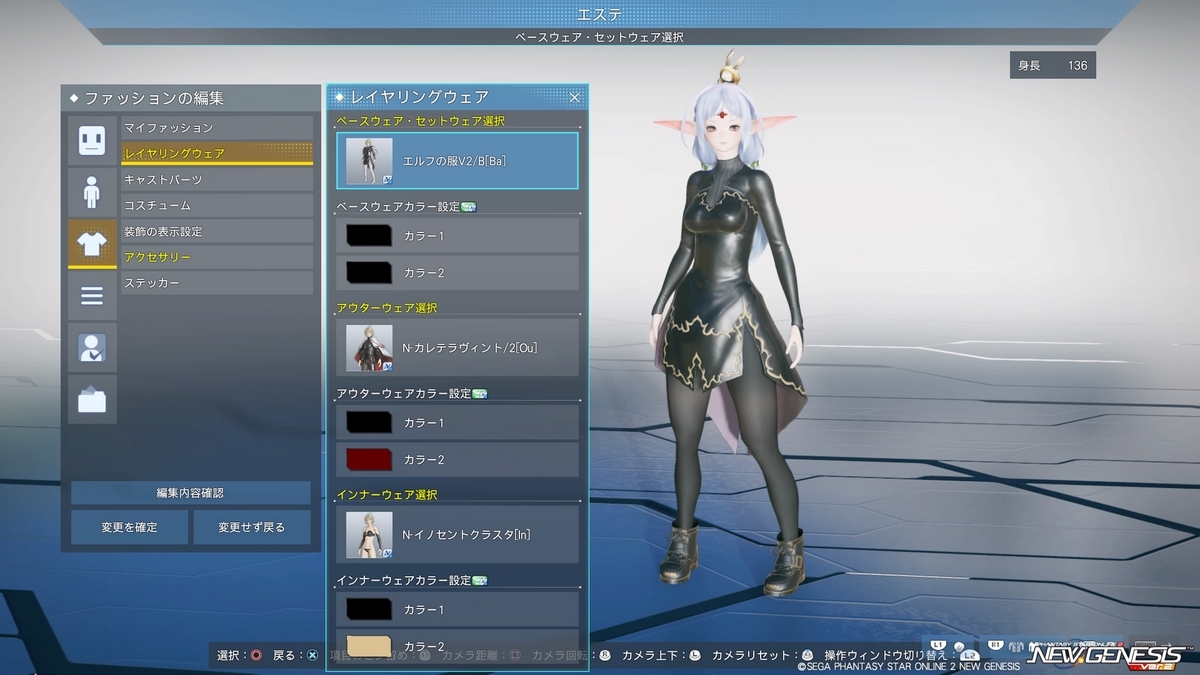
Task: Open the face editing category icon
Action: click(x=92, y=139)
